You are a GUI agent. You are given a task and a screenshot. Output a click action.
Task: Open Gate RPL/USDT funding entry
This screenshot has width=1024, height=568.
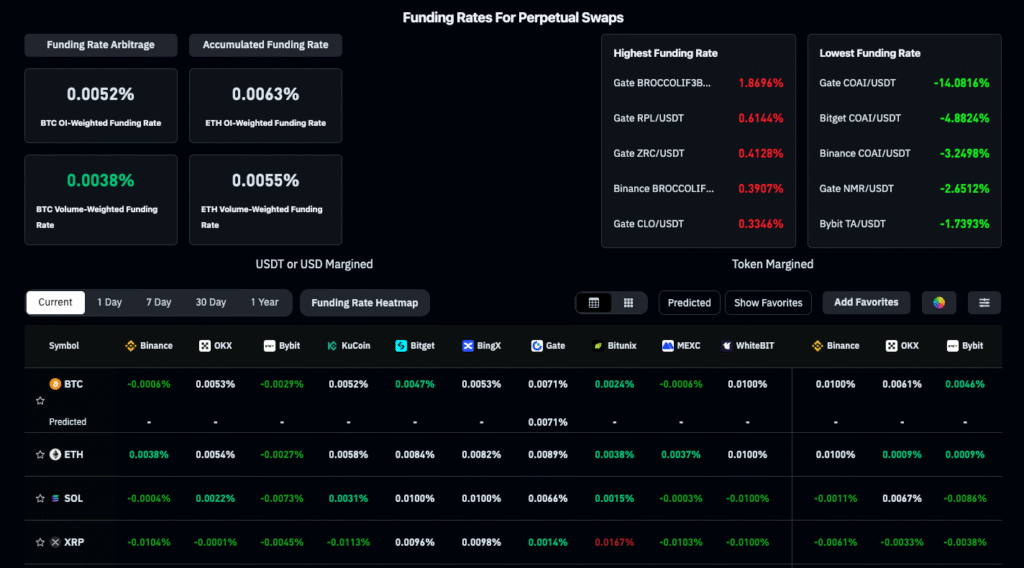pos(698,118)
